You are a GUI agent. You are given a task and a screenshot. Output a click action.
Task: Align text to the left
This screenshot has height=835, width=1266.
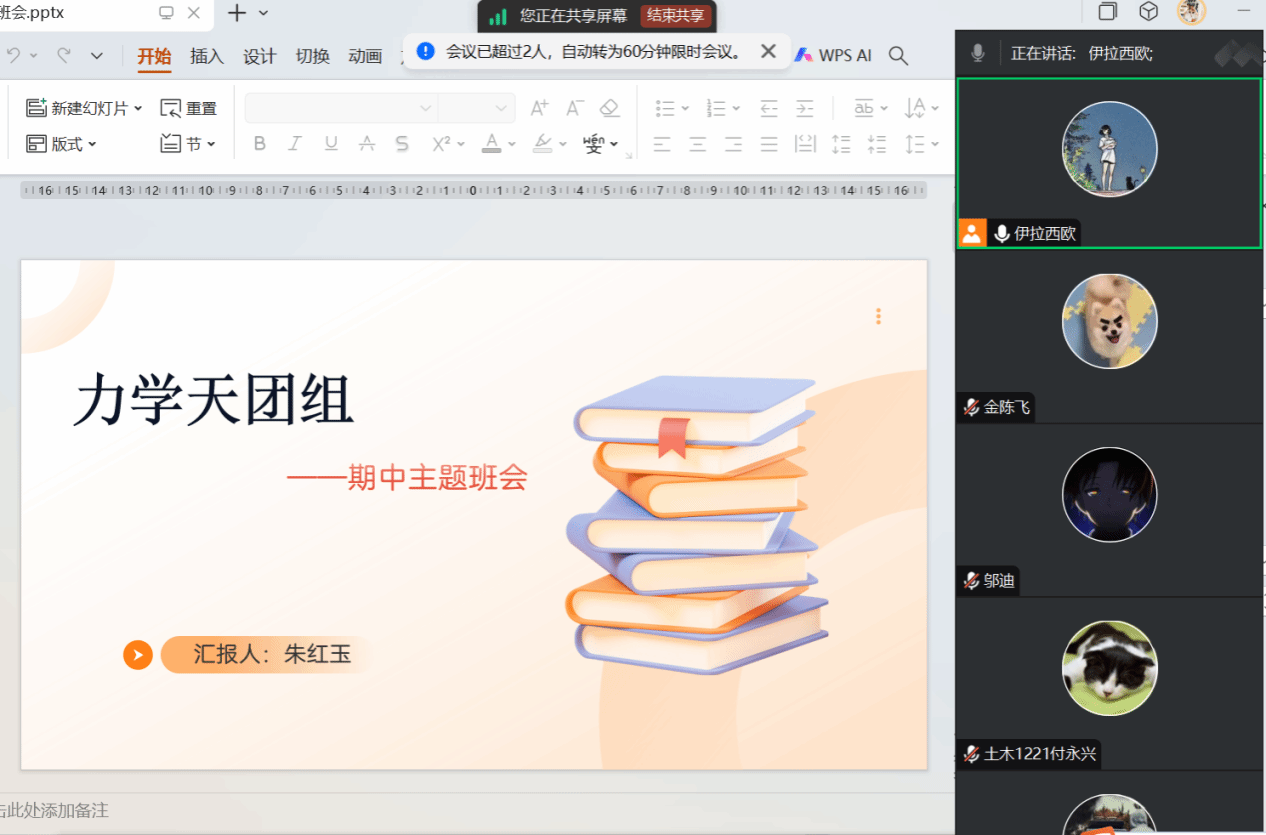662,144
